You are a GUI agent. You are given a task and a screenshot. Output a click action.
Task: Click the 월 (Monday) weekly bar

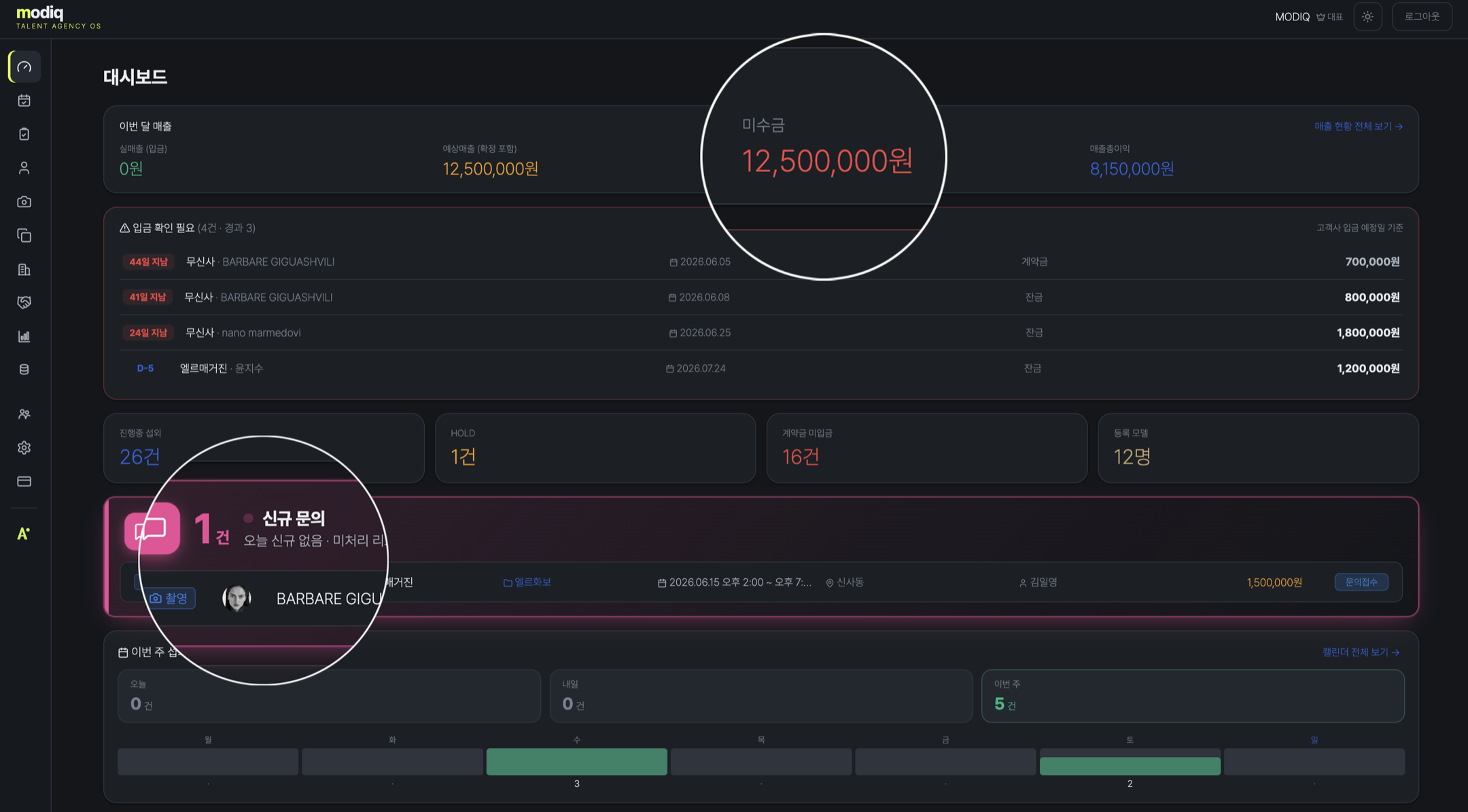coord(208,762)
